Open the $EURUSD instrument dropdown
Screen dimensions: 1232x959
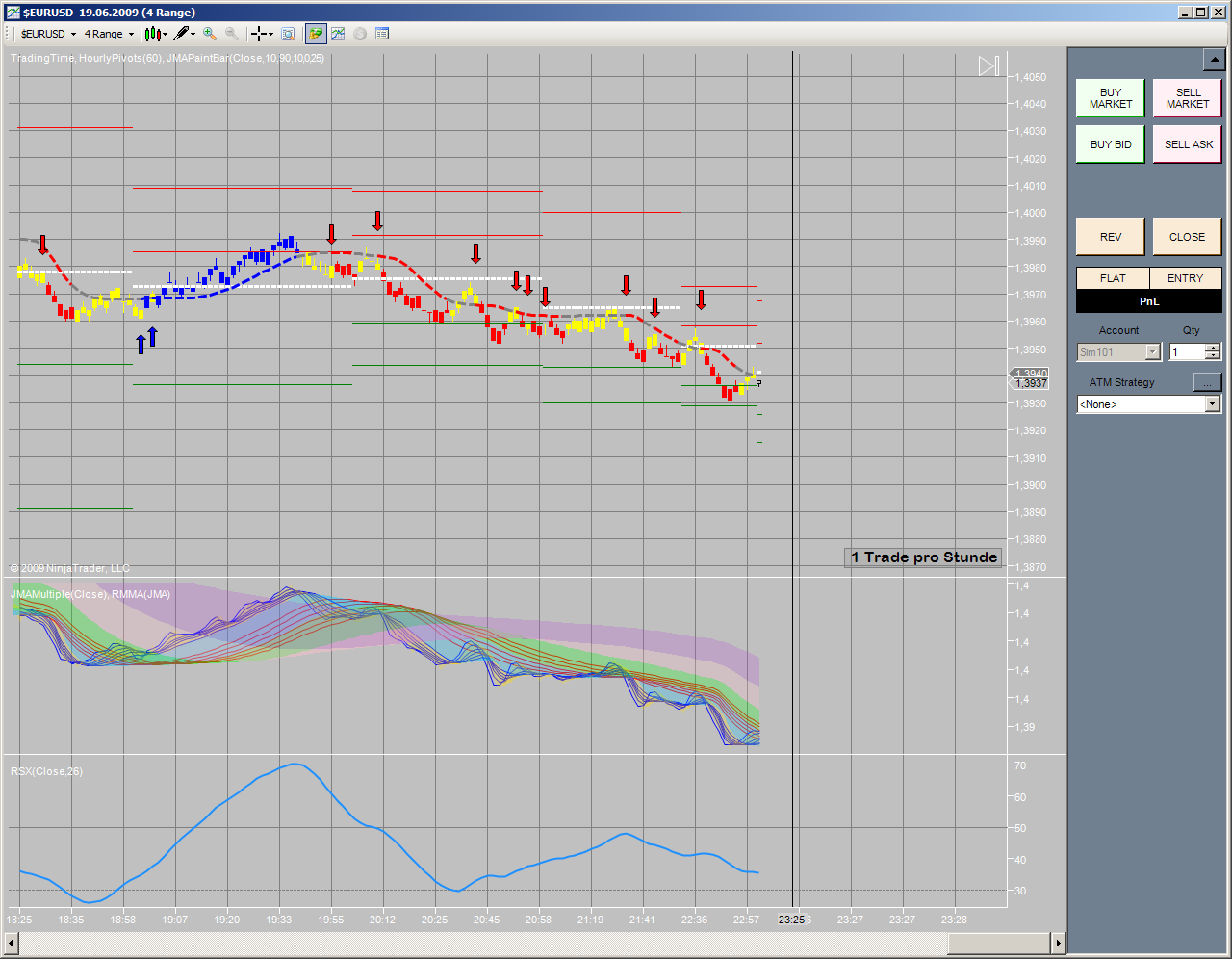[48, 34]
